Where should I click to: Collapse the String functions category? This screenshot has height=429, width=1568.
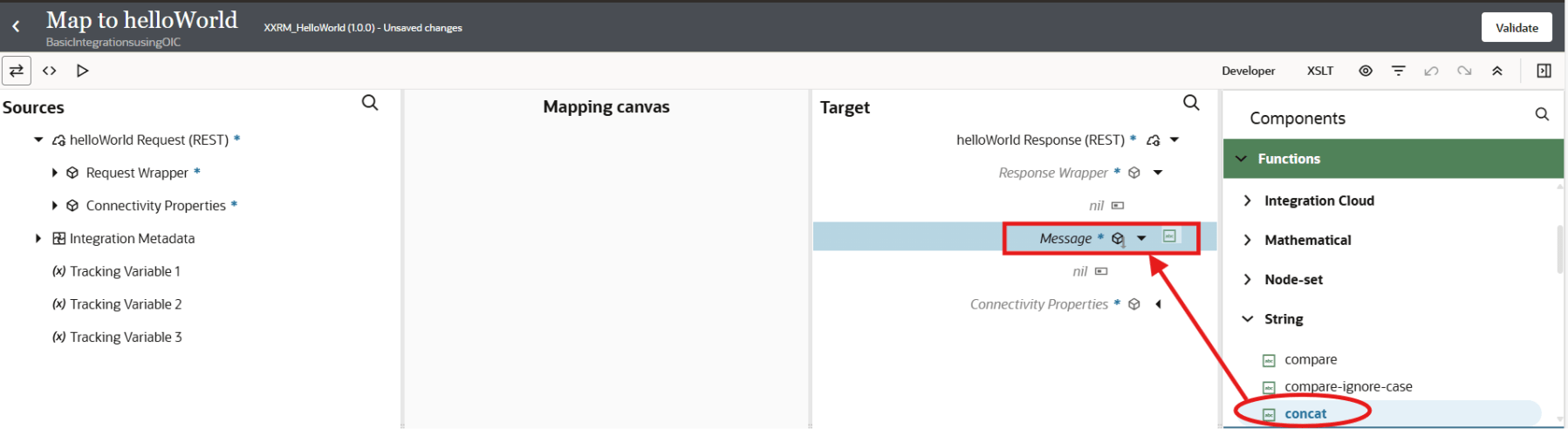pyautogui.click(x=1248, y=319)
